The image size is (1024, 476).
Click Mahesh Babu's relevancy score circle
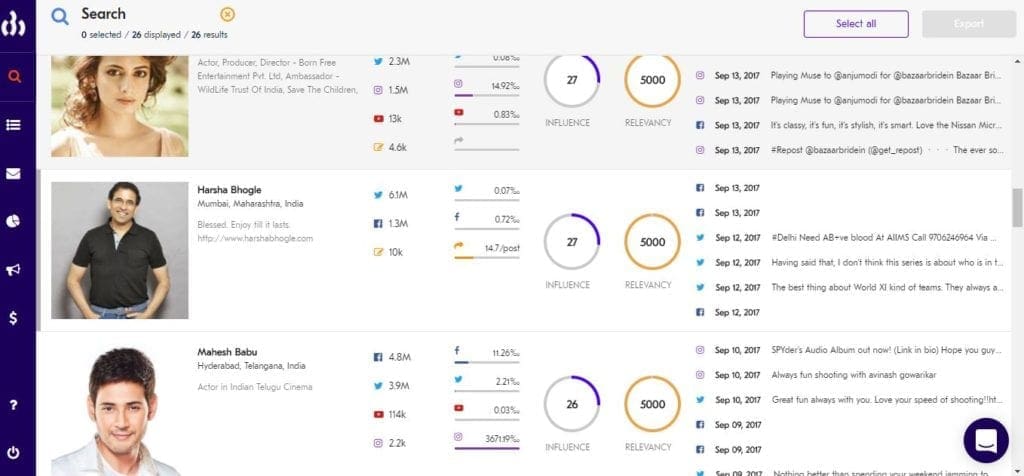point(652,405)
